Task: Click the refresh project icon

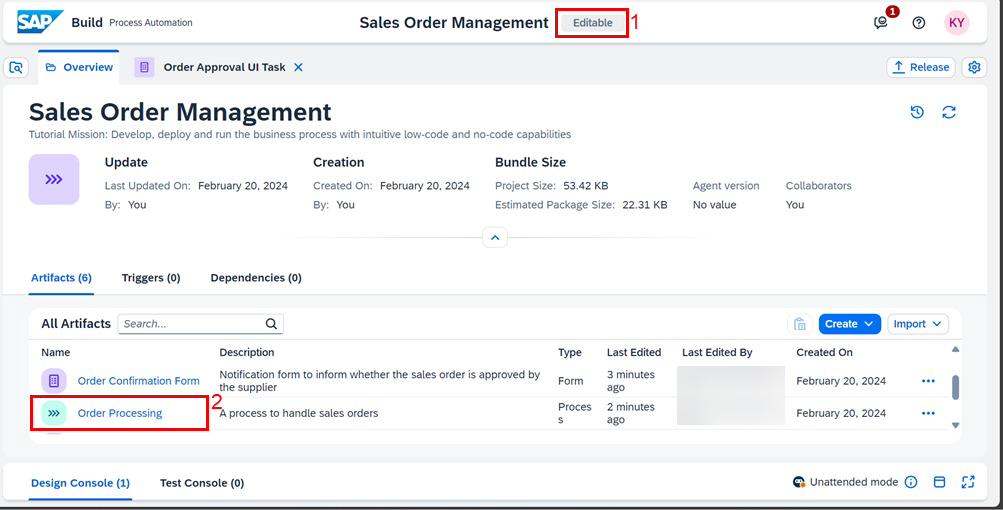Action: (949, 113)
